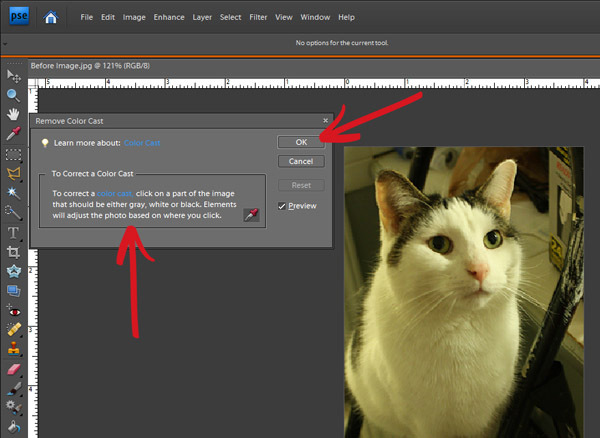Click the Home icon in the header

(x=50, y=17)
